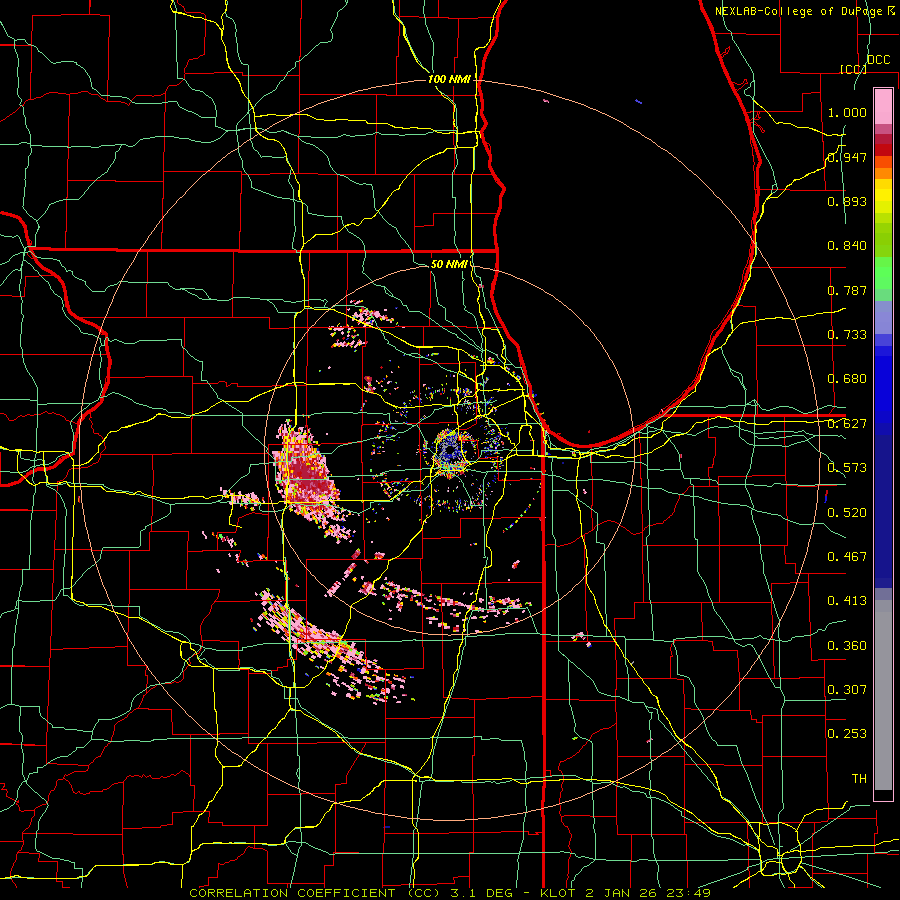
Task: Select the 0.947 scale value
Action: click(x=847, y=157)
